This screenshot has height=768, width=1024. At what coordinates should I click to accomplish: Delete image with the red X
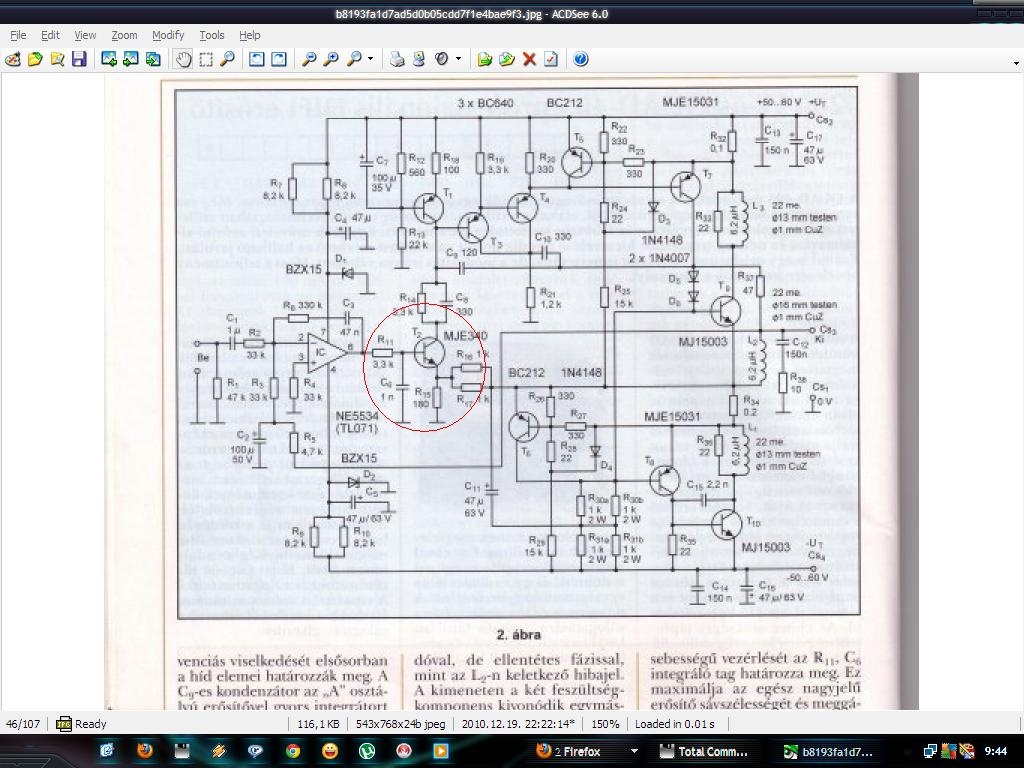pos(529,59)
